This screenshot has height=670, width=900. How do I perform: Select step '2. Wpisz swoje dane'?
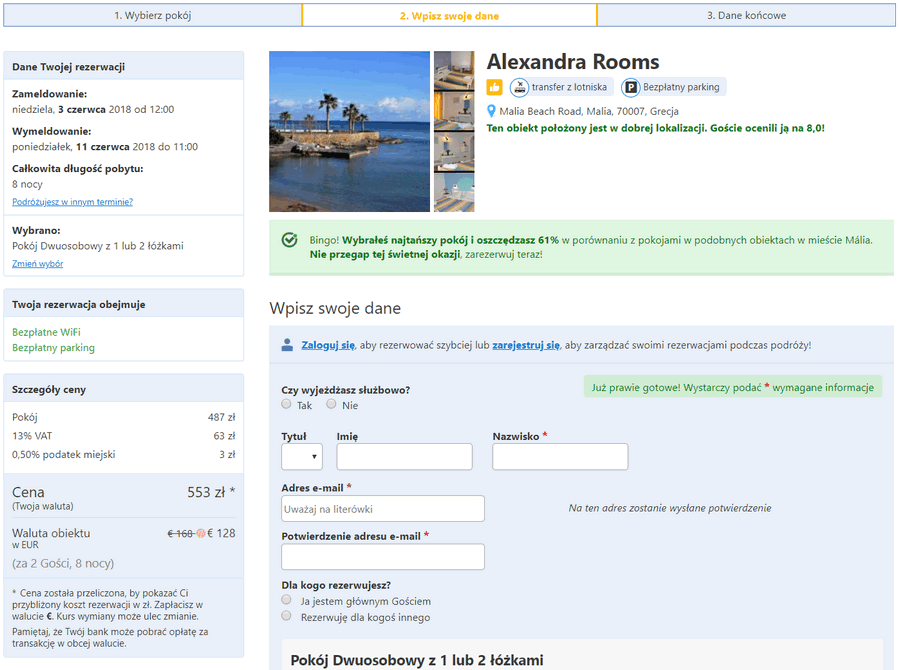click(449, 16)
